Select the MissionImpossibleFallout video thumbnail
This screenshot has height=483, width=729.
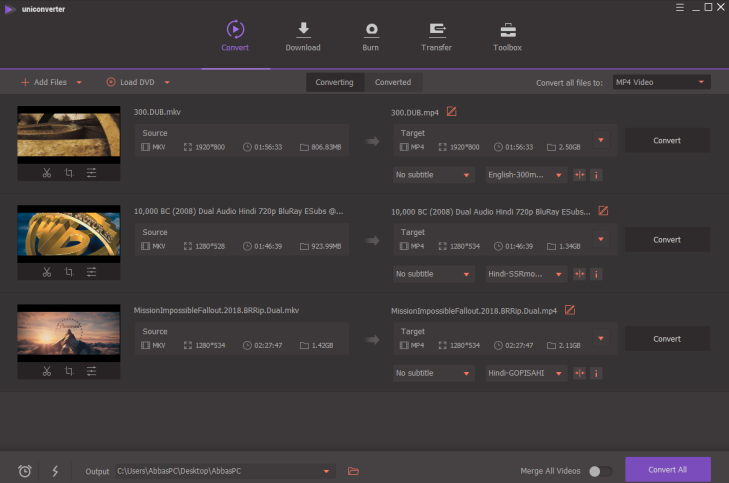[69, 333]
